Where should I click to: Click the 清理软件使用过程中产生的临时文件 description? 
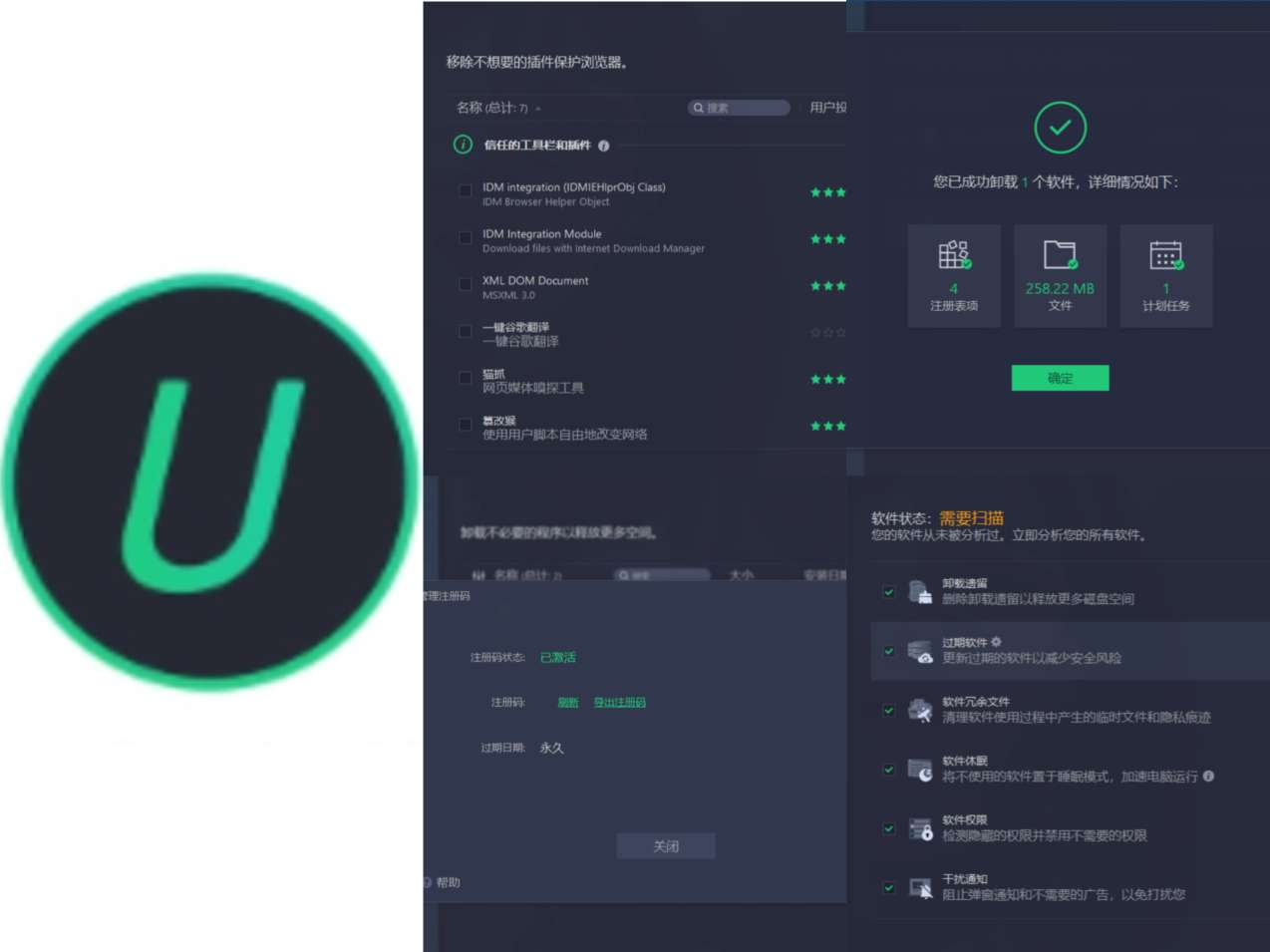point(1077,718)
